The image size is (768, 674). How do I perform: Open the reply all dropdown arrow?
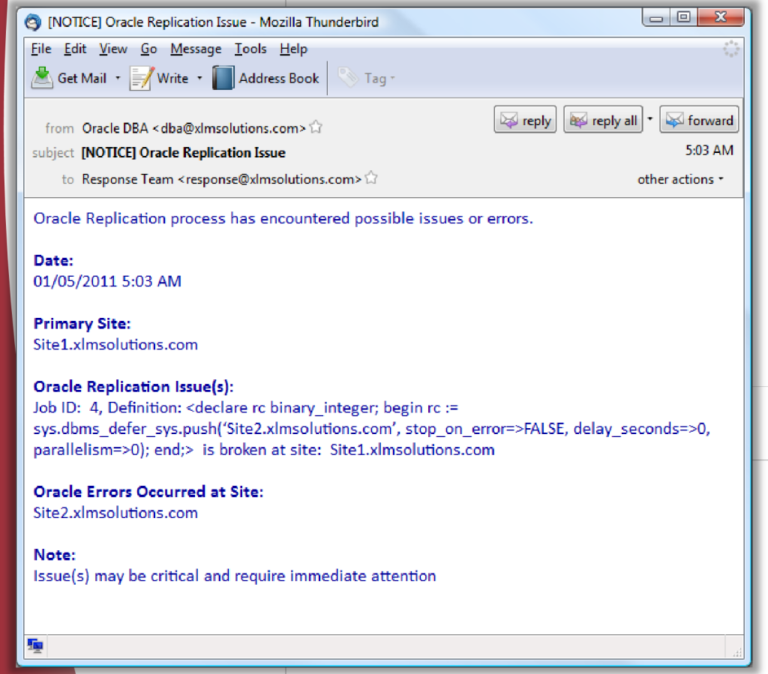(x=650, y=120)
